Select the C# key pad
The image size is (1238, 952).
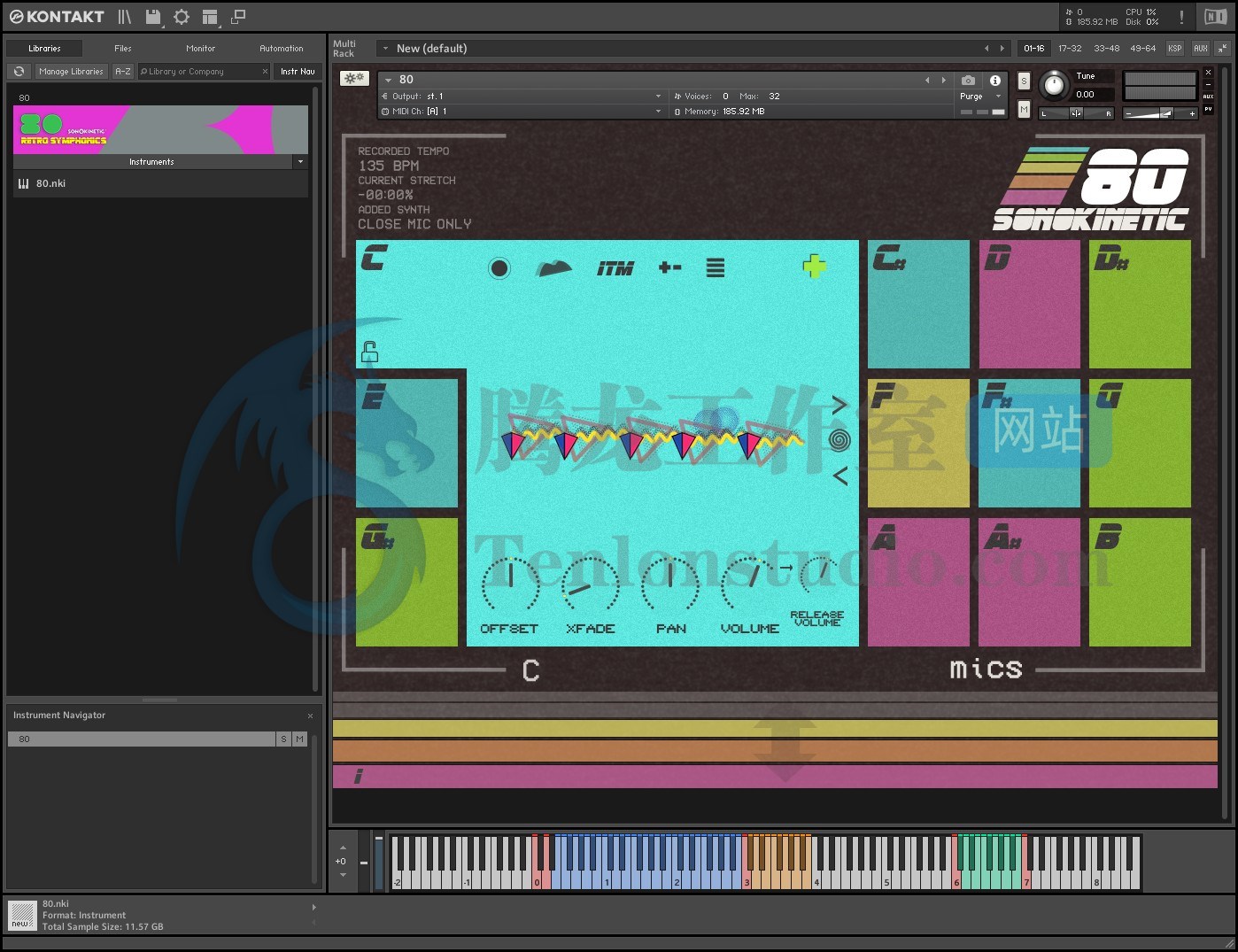coord(918,304)
